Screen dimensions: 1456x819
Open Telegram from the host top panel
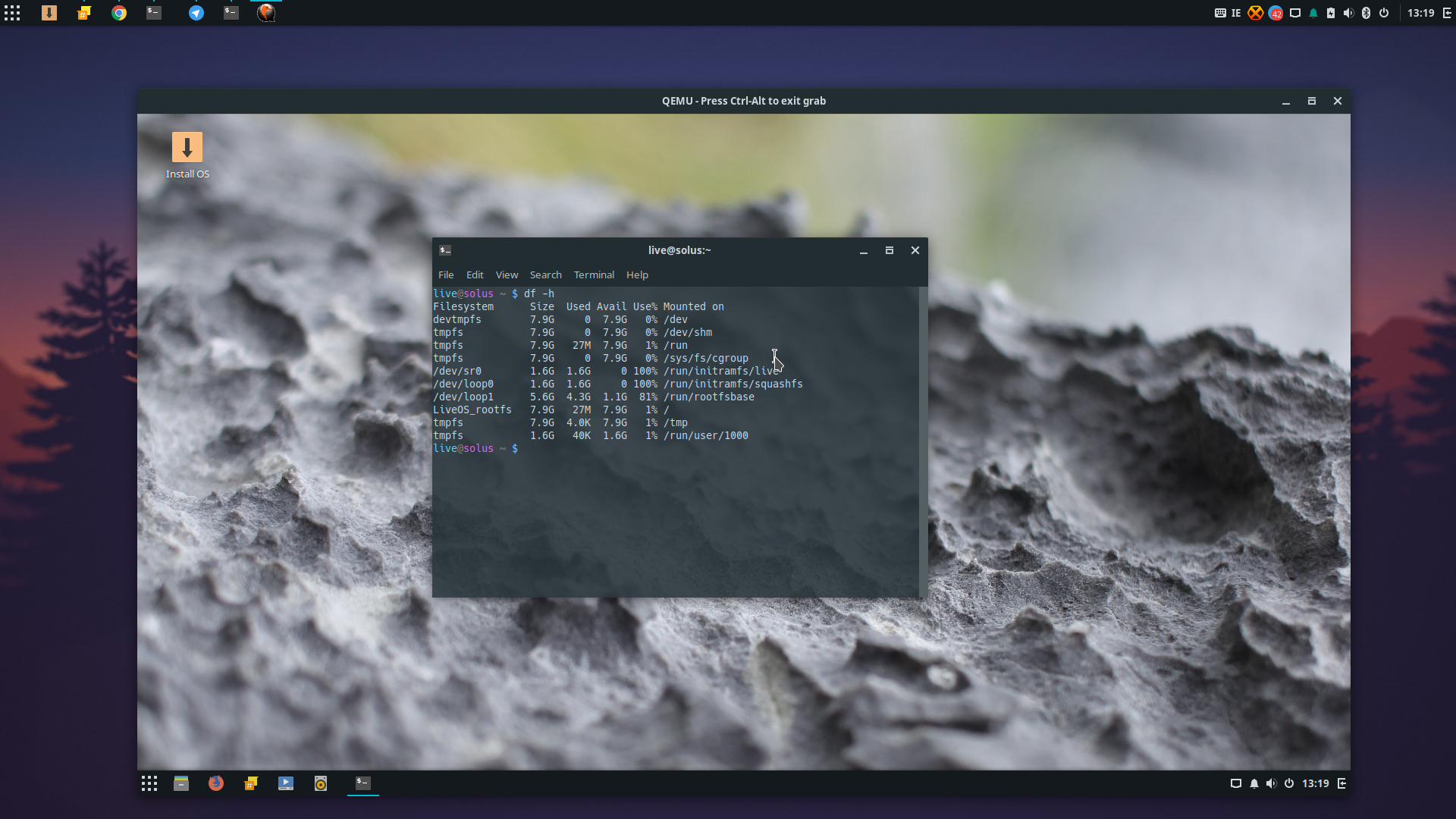pyautogui.click(x=196, y=13)
